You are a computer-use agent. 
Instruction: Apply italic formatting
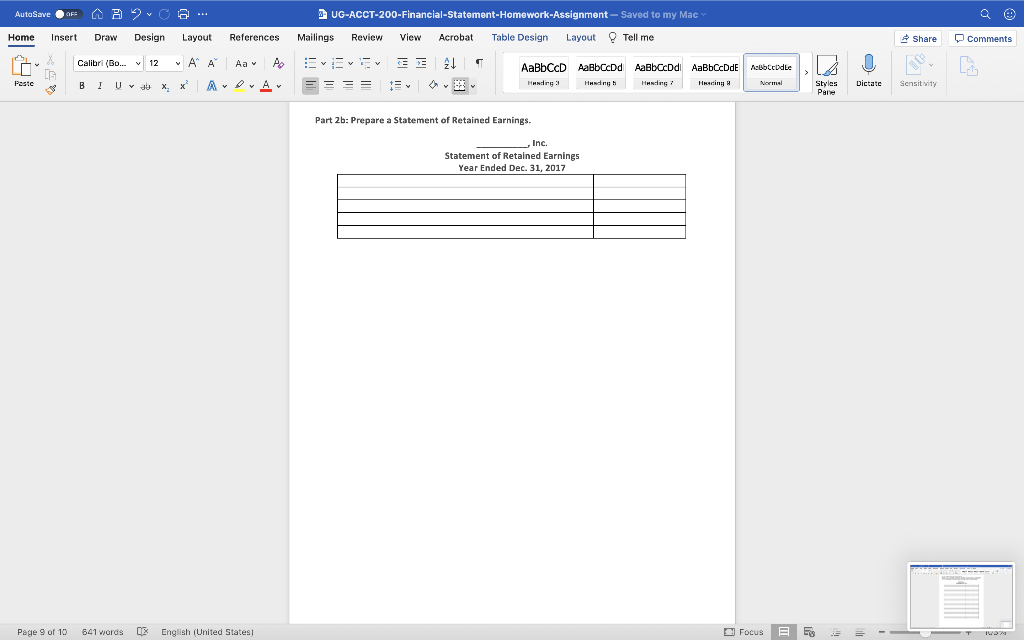(x=99, y=86)
